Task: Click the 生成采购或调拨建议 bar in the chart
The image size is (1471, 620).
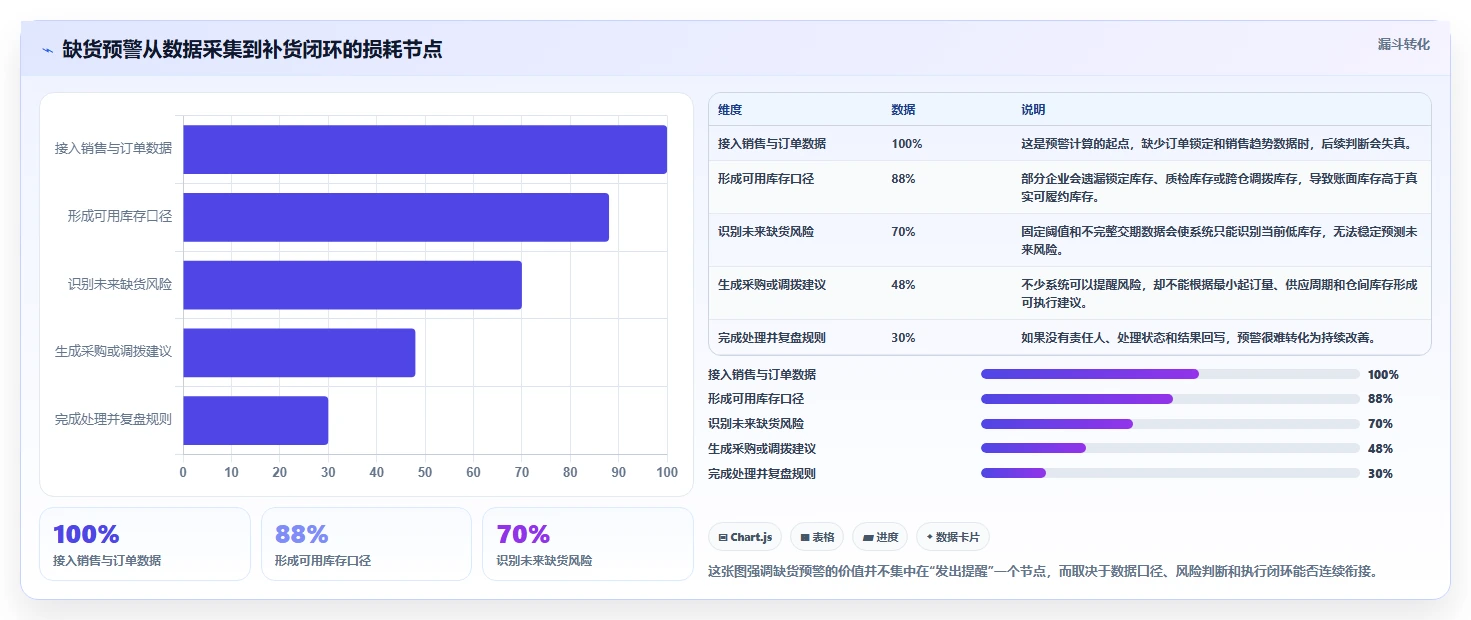Action: 299,353
